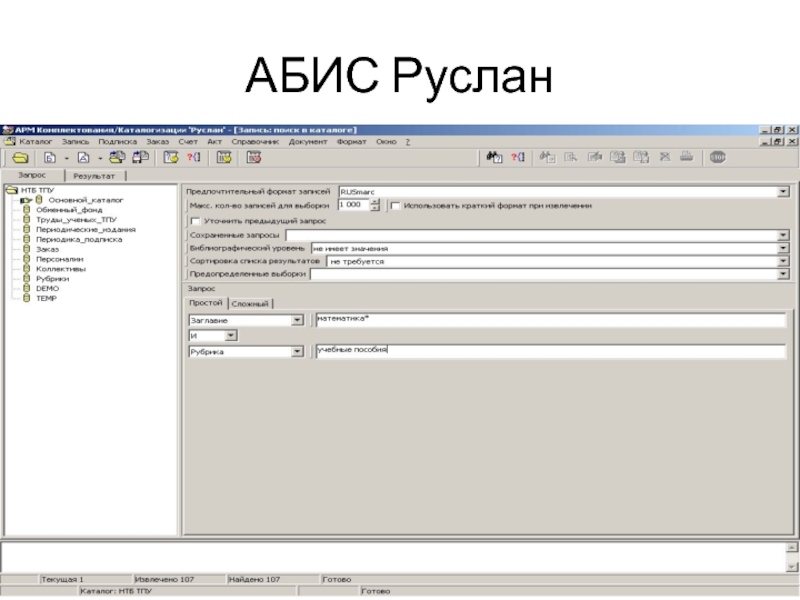Click the question-mark form icon after the floppy icon
The image size is (800, 600).
pyautogui.click(x=170, y=157)
